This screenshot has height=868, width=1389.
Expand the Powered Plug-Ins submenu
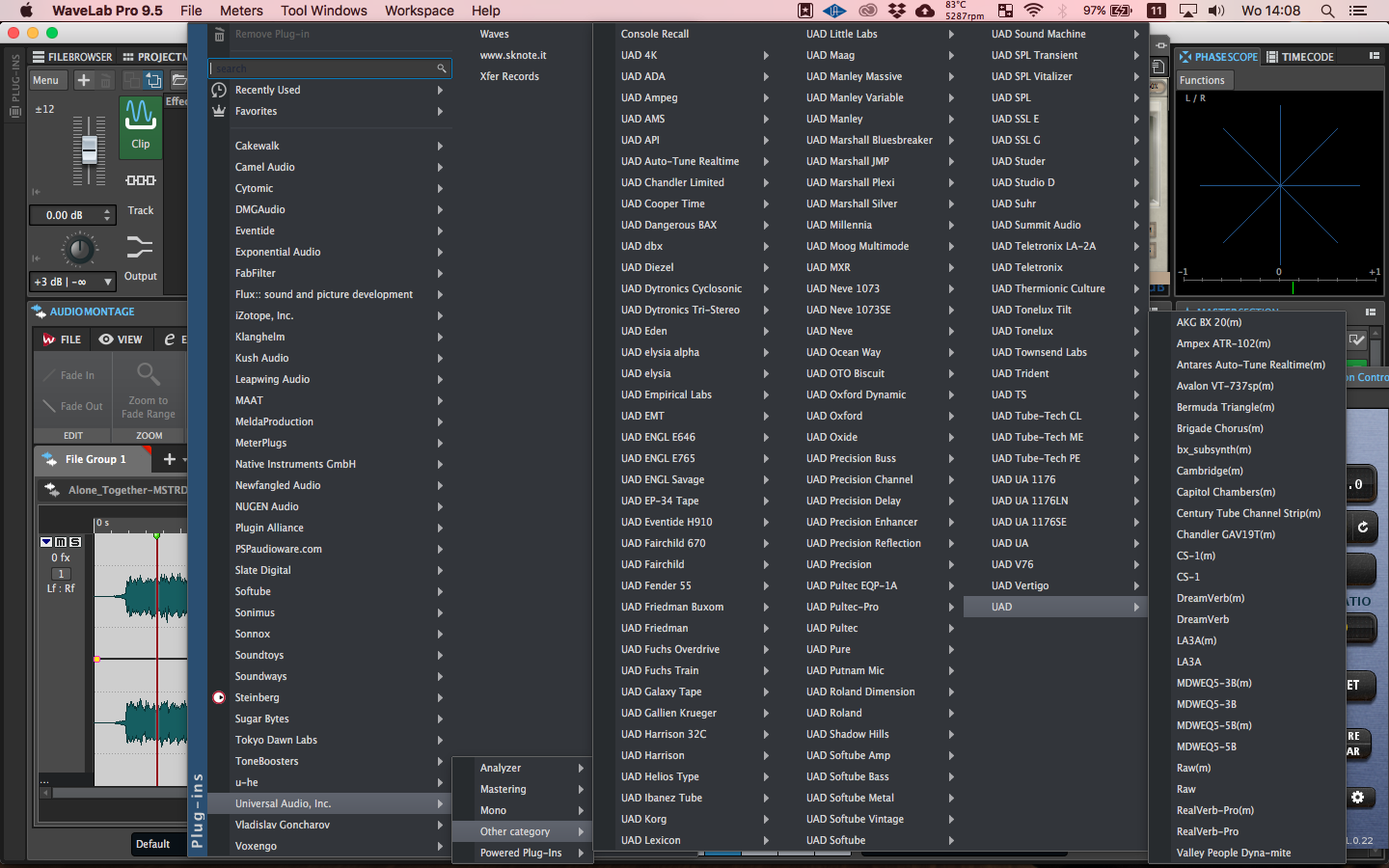coord(522,853)
